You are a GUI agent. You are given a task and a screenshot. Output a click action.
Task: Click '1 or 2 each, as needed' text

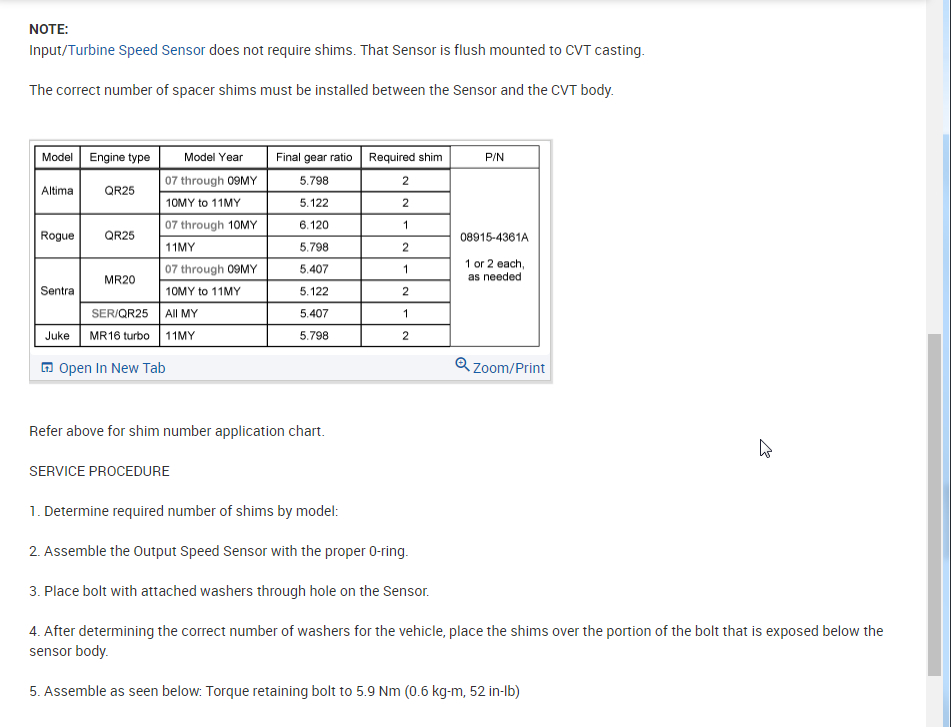[494, 270]
